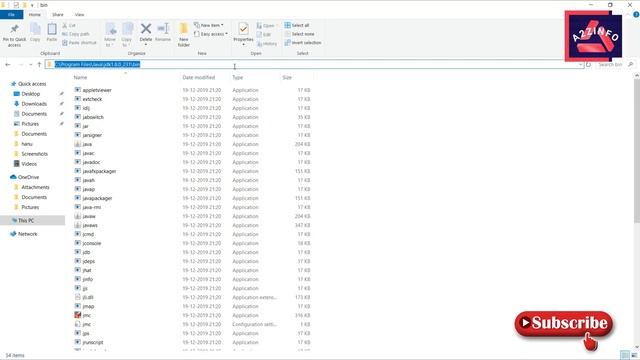Click the Edit command in Open group

pyautogui.click(x=264, y=34)
